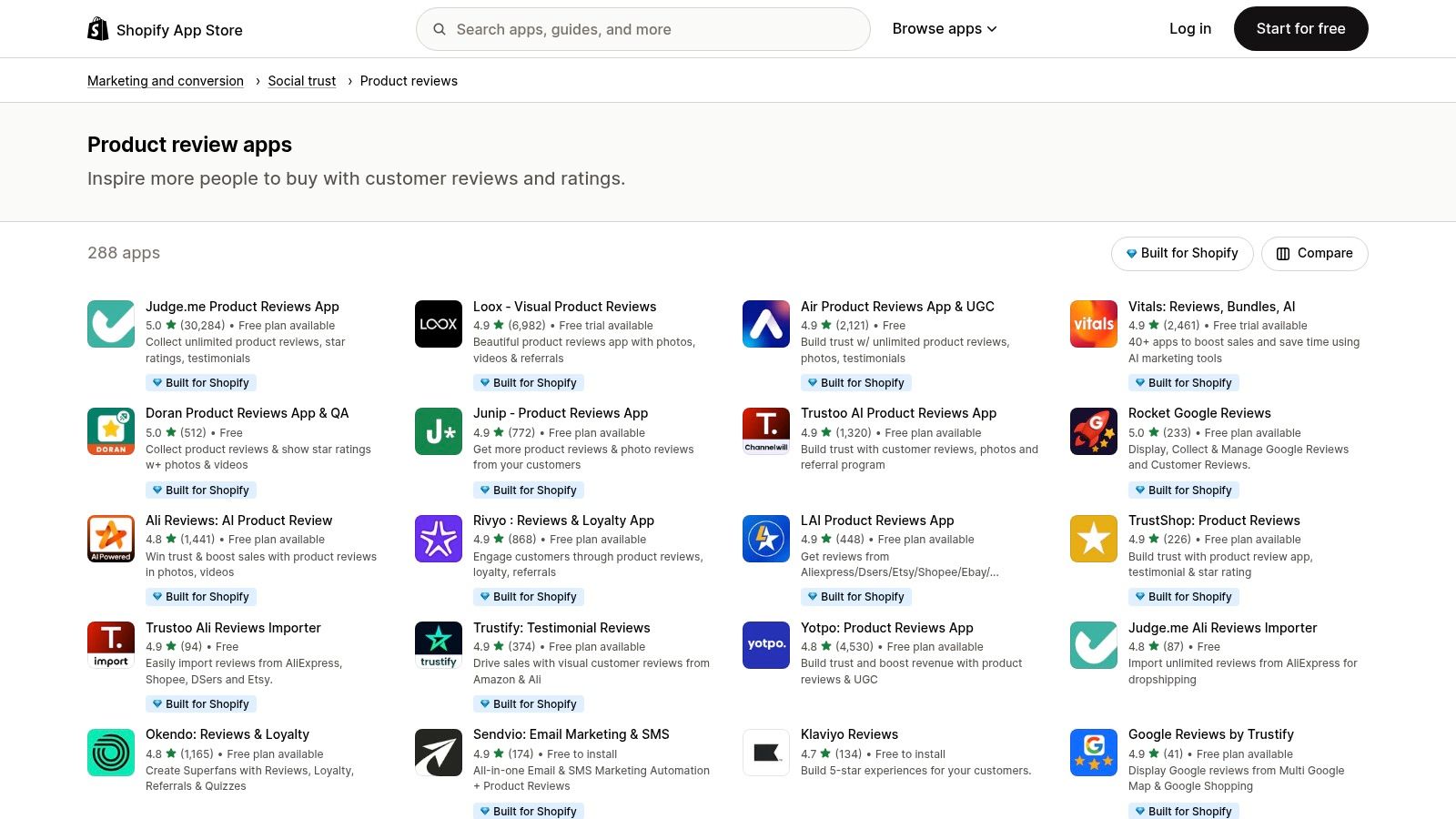Click the search magnifier icon
Image resolution: width=1456 pixels, height=819 pixels.
tap(440, 29)
